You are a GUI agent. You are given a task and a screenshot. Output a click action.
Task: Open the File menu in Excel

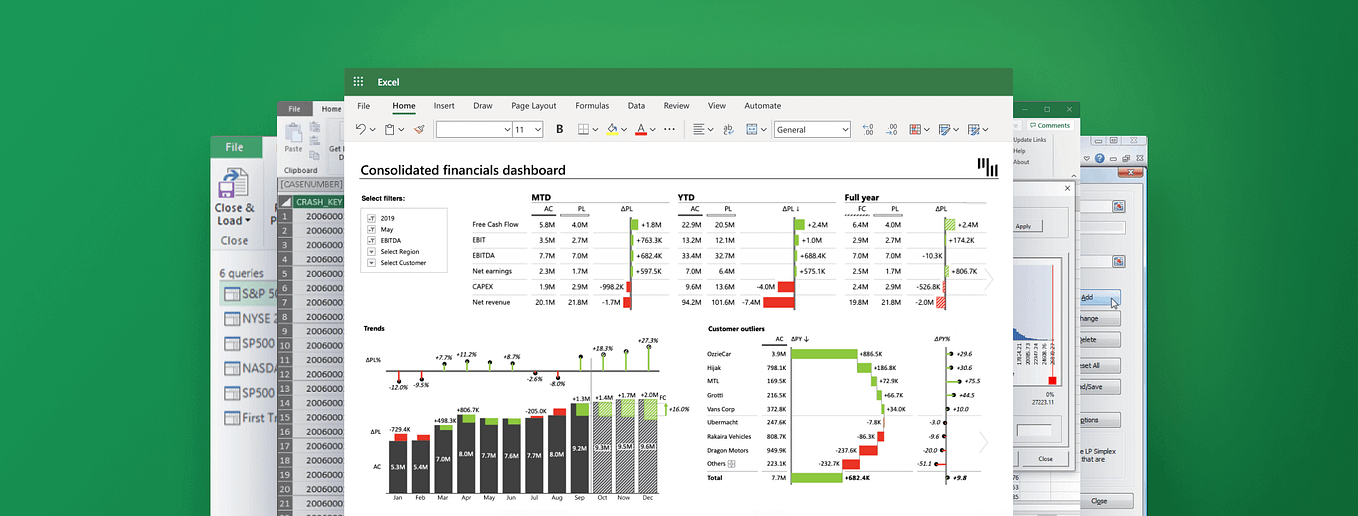[x=364, y=105]
